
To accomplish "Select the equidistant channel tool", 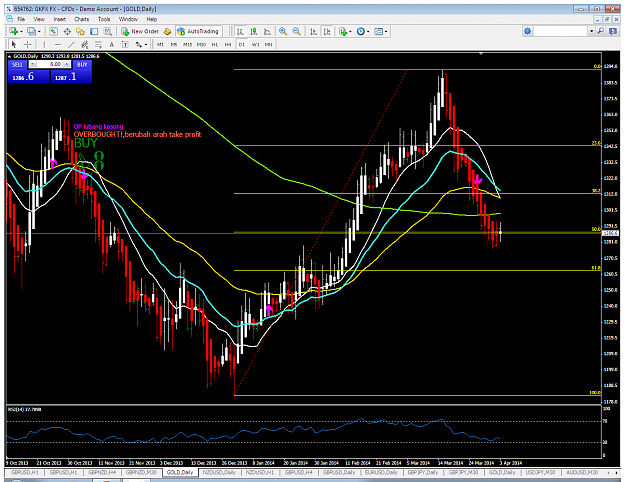I will pyautogui.click(x=85, y=45).
